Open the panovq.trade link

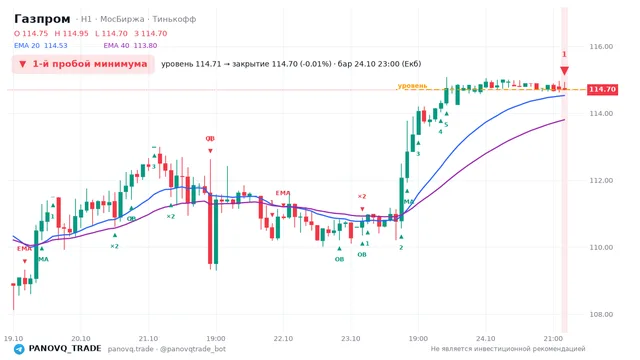point(131,349)
